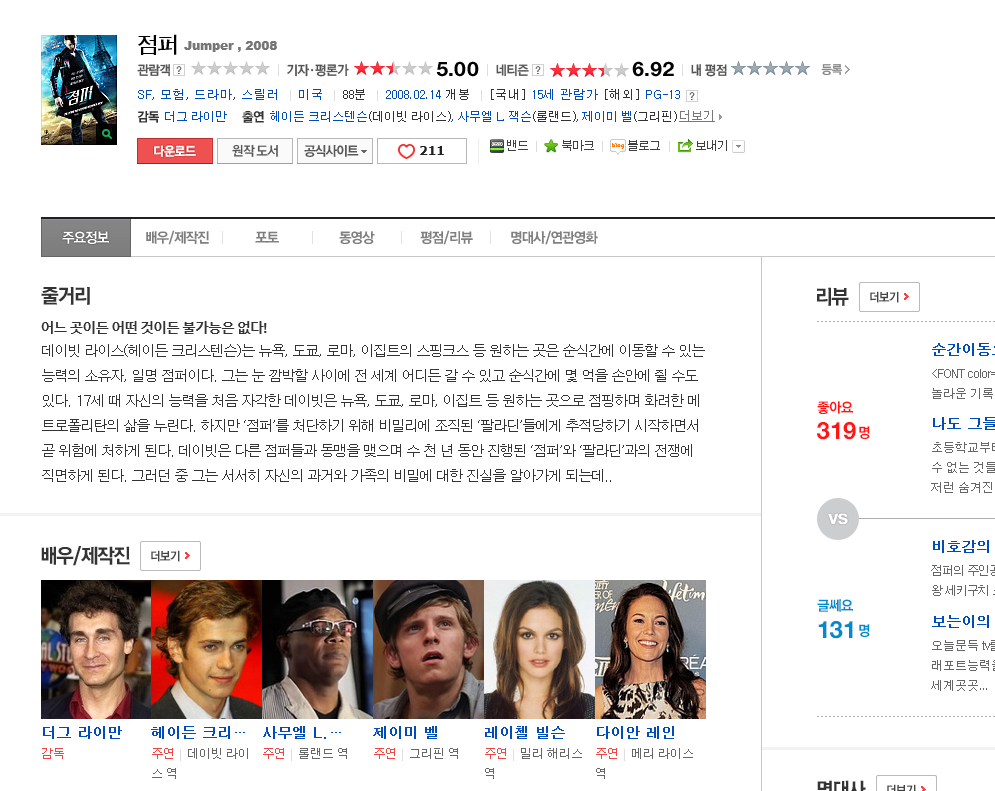The width and height of the screenshot is (995, 791).
Task: Click the help icon next to 관람객
Action: 179,70
